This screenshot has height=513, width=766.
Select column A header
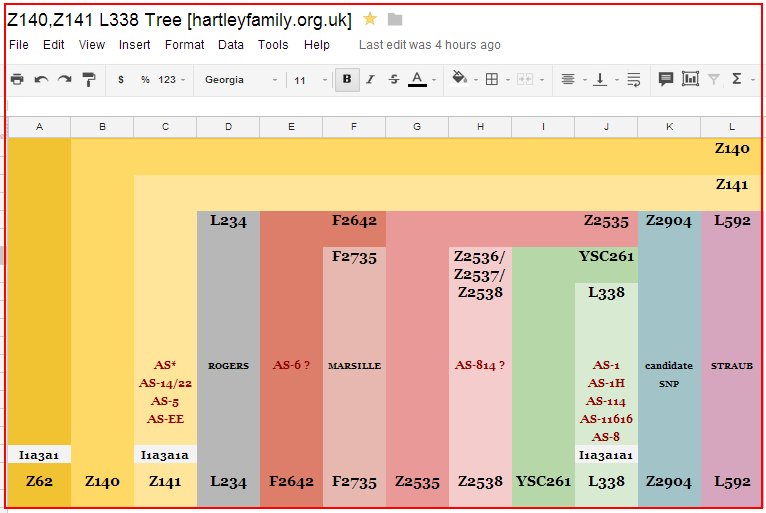pyautogui.click(x=39, y=127)
